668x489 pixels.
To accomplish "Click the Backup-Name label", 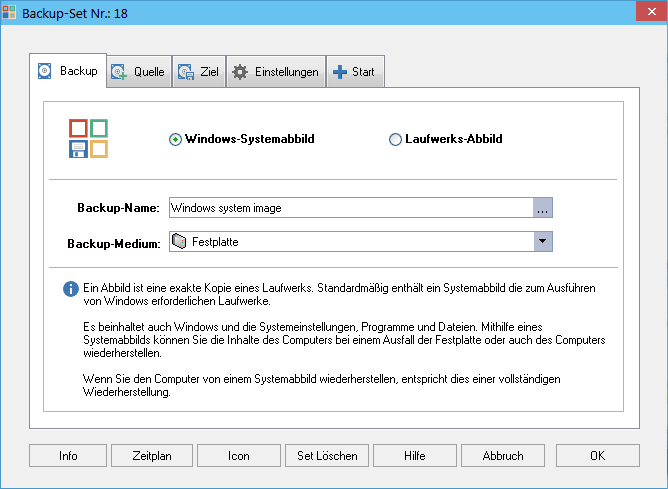I will pyautogui.click(x=118, y=208).
